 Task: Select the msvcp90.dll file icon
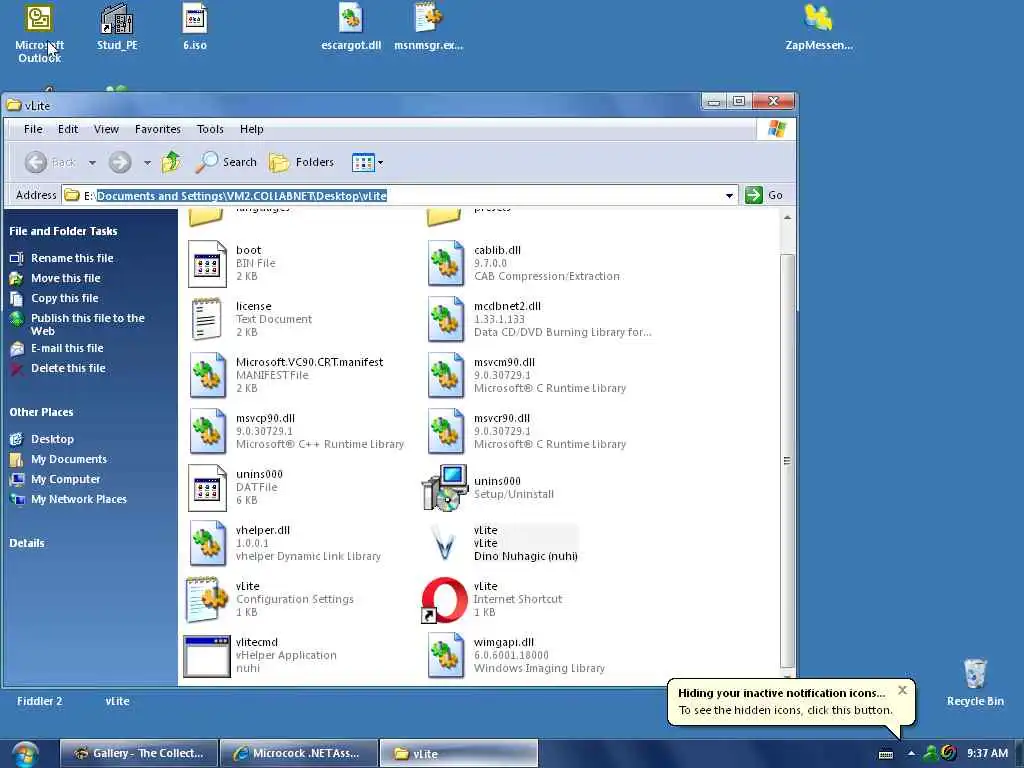[207, 432]
